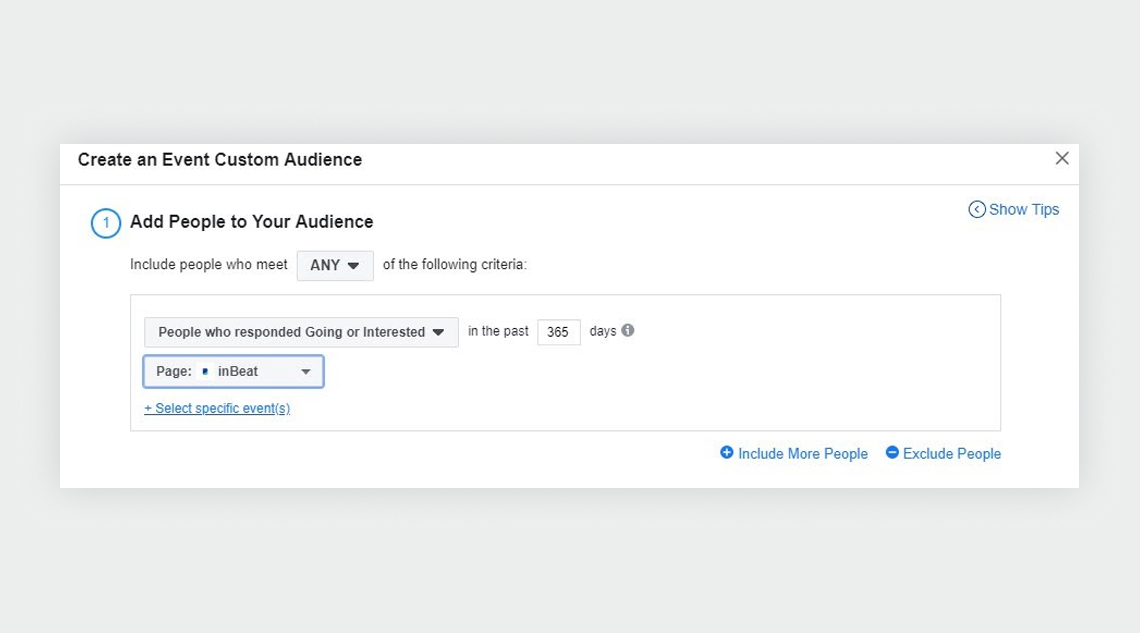Click the arrow on Going or Interested selector
The image size is (1140, 633).
[438, 332]
